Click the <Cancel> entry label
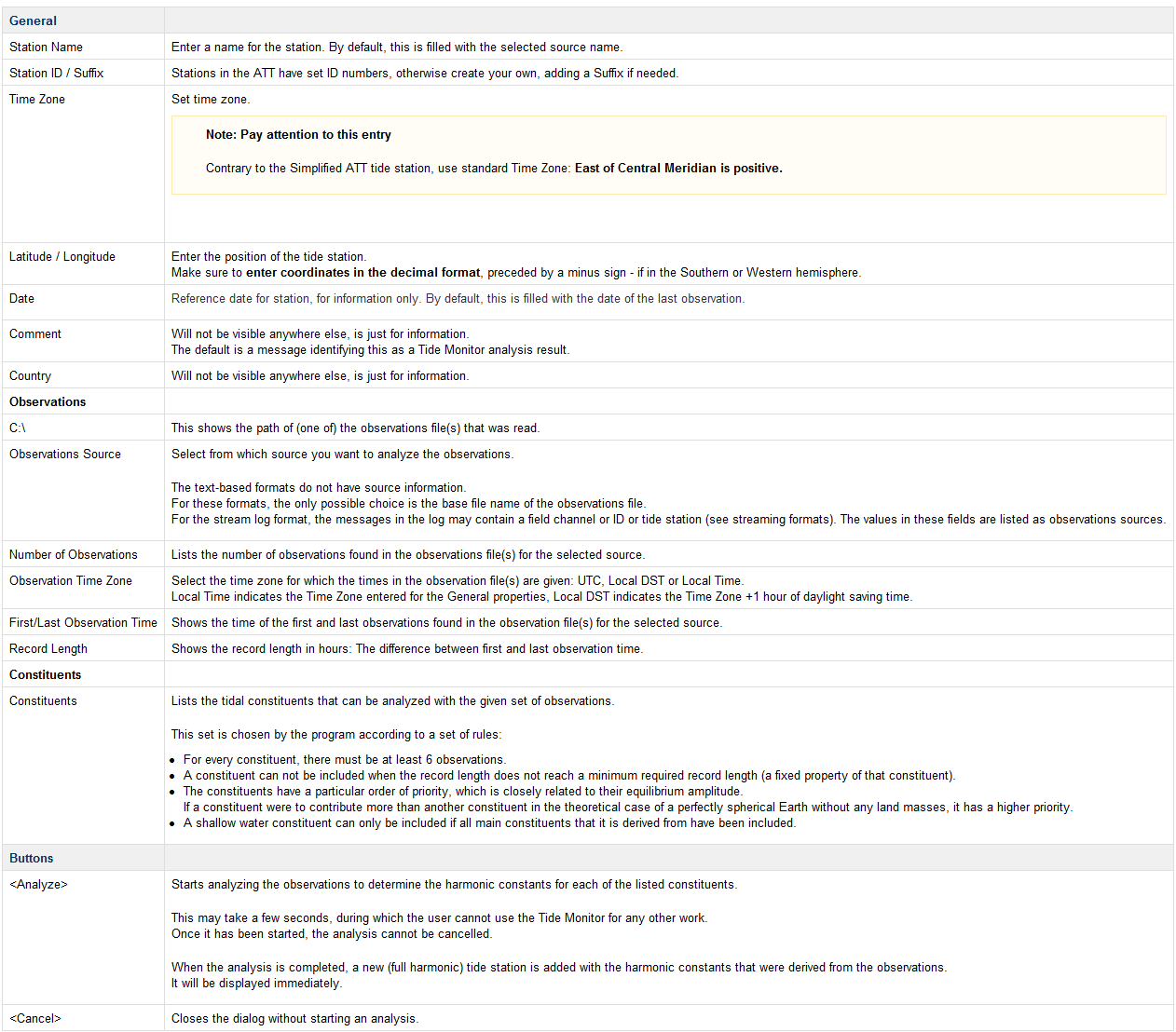Screen dimensions: 1176x1032 [x=35, y=1018]
